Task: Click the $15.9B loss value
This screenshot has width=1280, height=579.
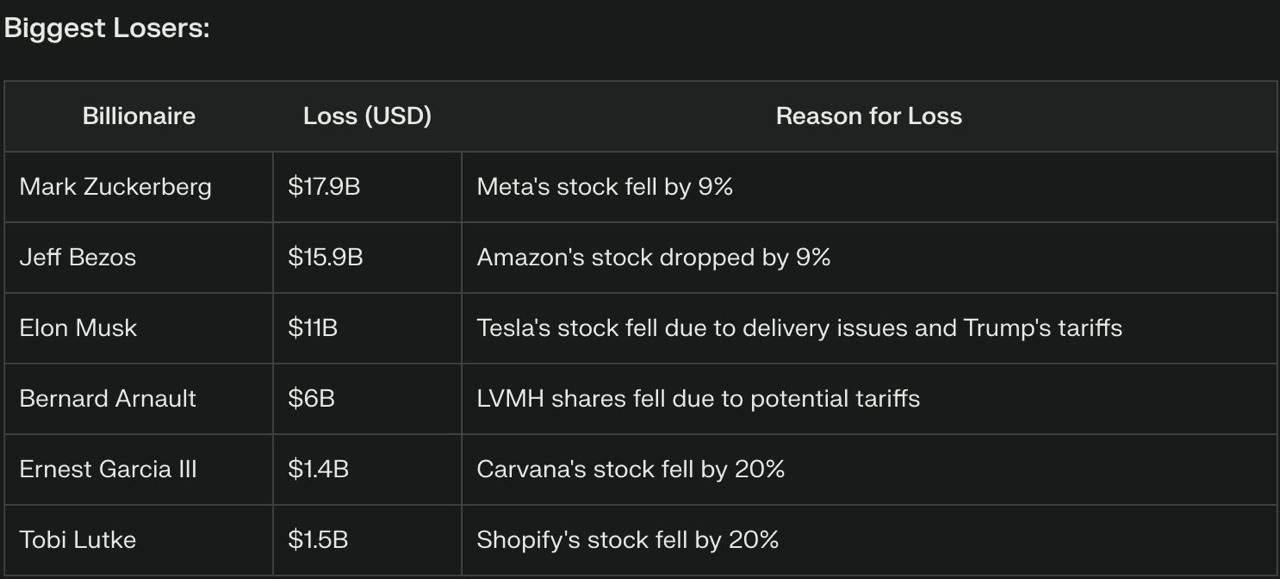Action: pos(325,257)
